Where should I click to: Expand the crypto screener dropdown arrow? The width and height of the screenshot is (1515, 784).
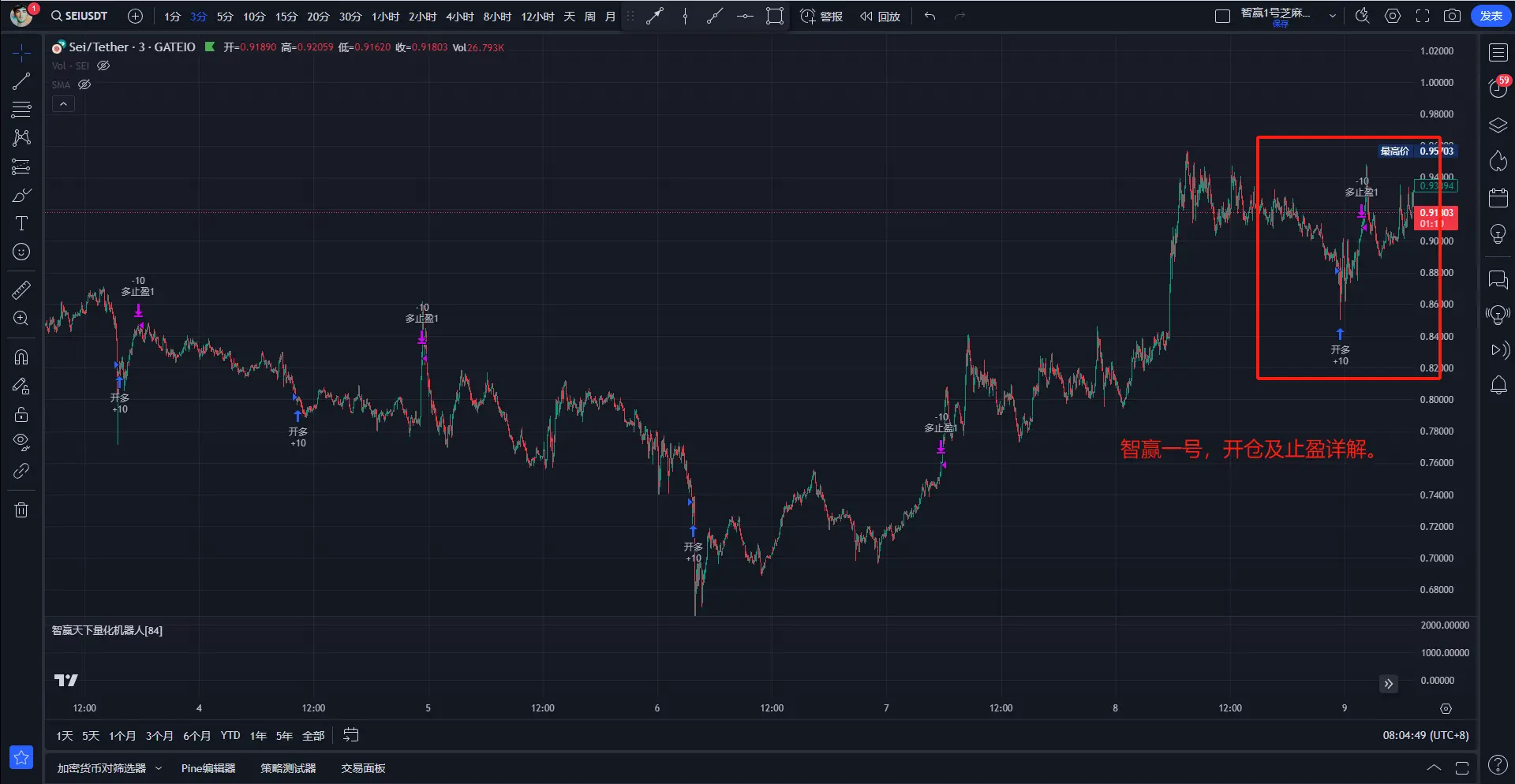[159, 768]
